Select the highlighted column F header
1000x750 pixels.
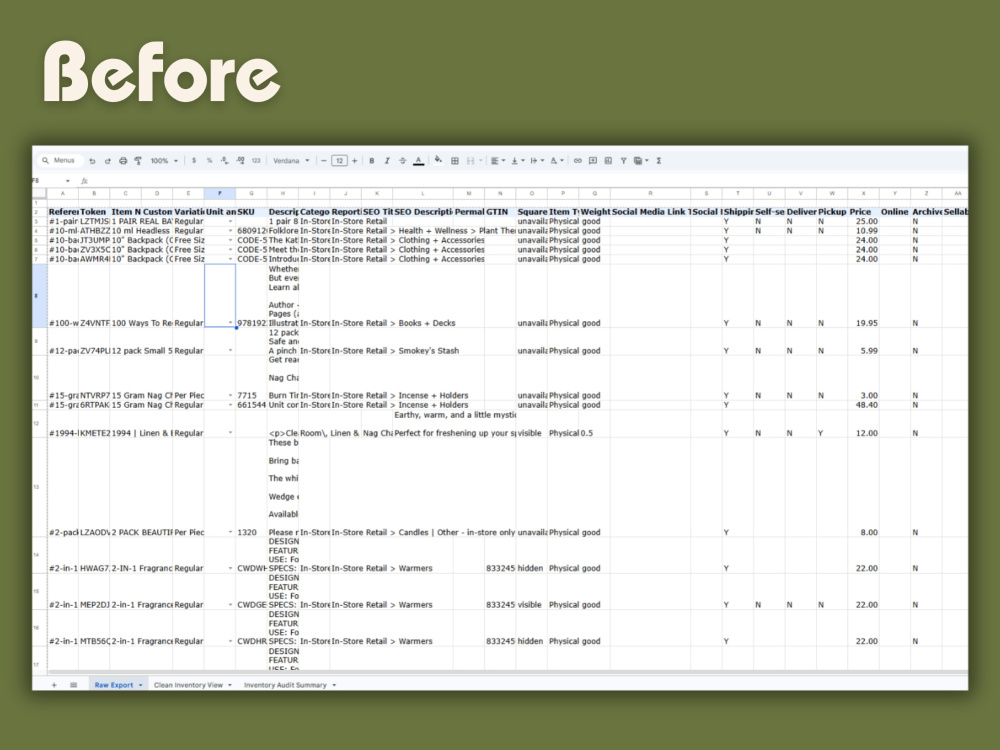pos(220,193)
